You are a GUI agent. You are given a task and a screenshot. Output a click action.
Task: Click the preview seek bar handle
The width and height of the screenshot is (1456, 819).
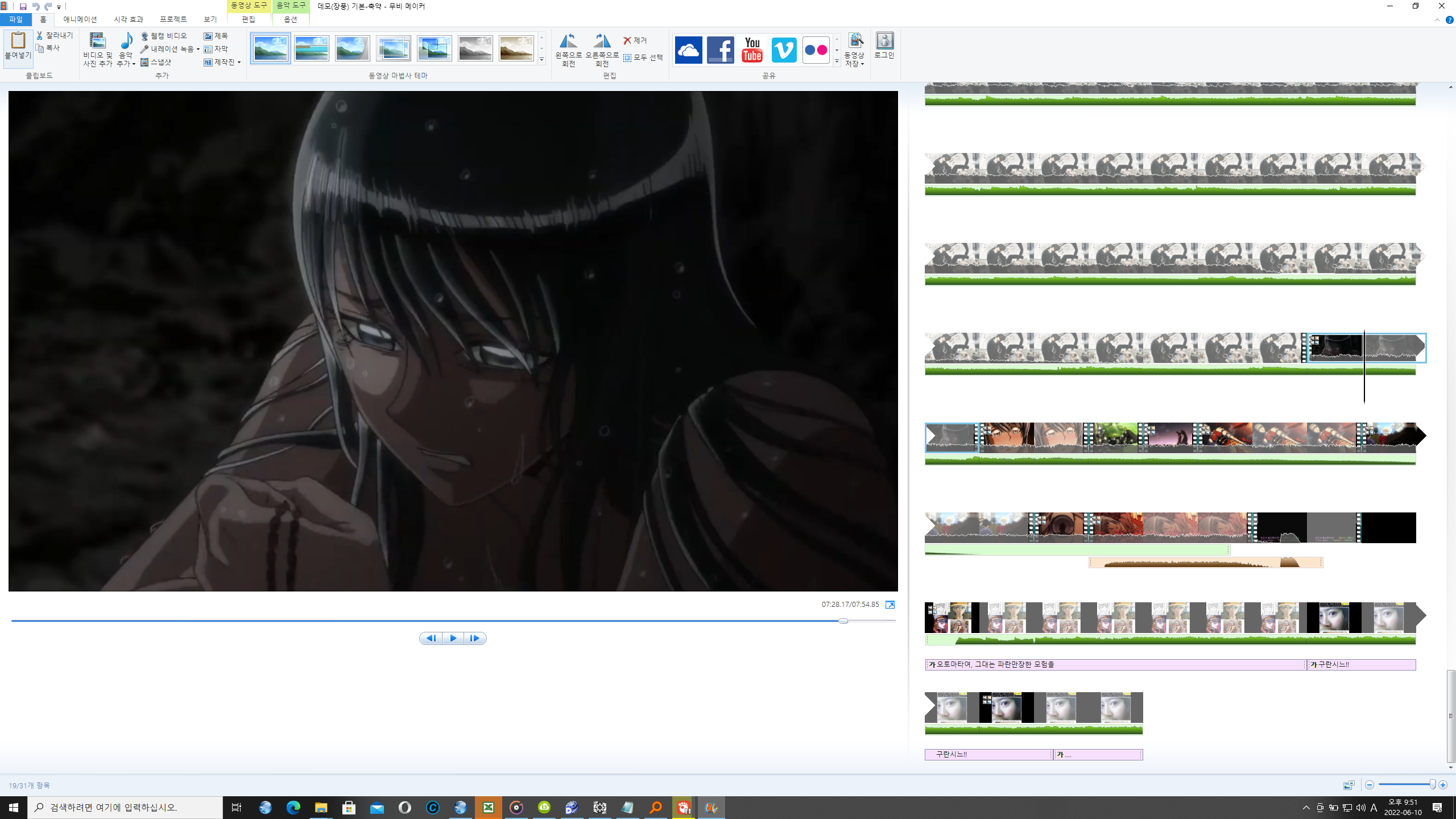click(843, 621)
